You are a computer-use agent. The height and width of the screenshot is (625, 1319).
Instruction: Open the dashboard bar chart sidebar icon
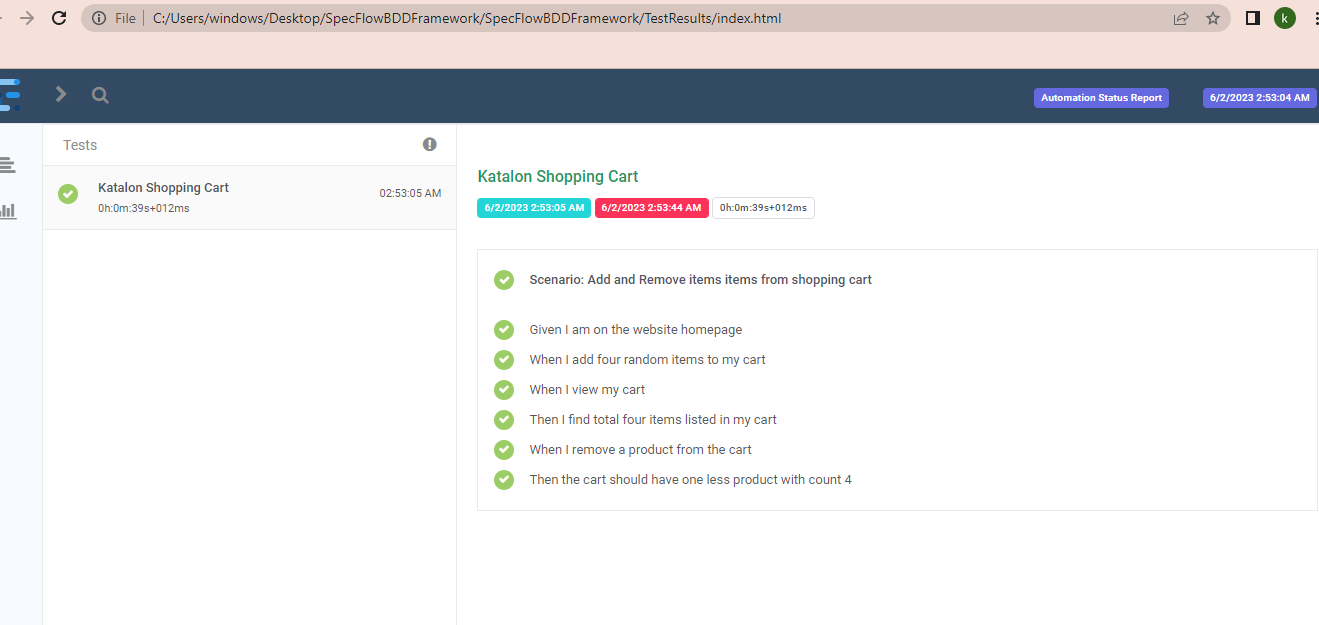click(x=8, y=211)
